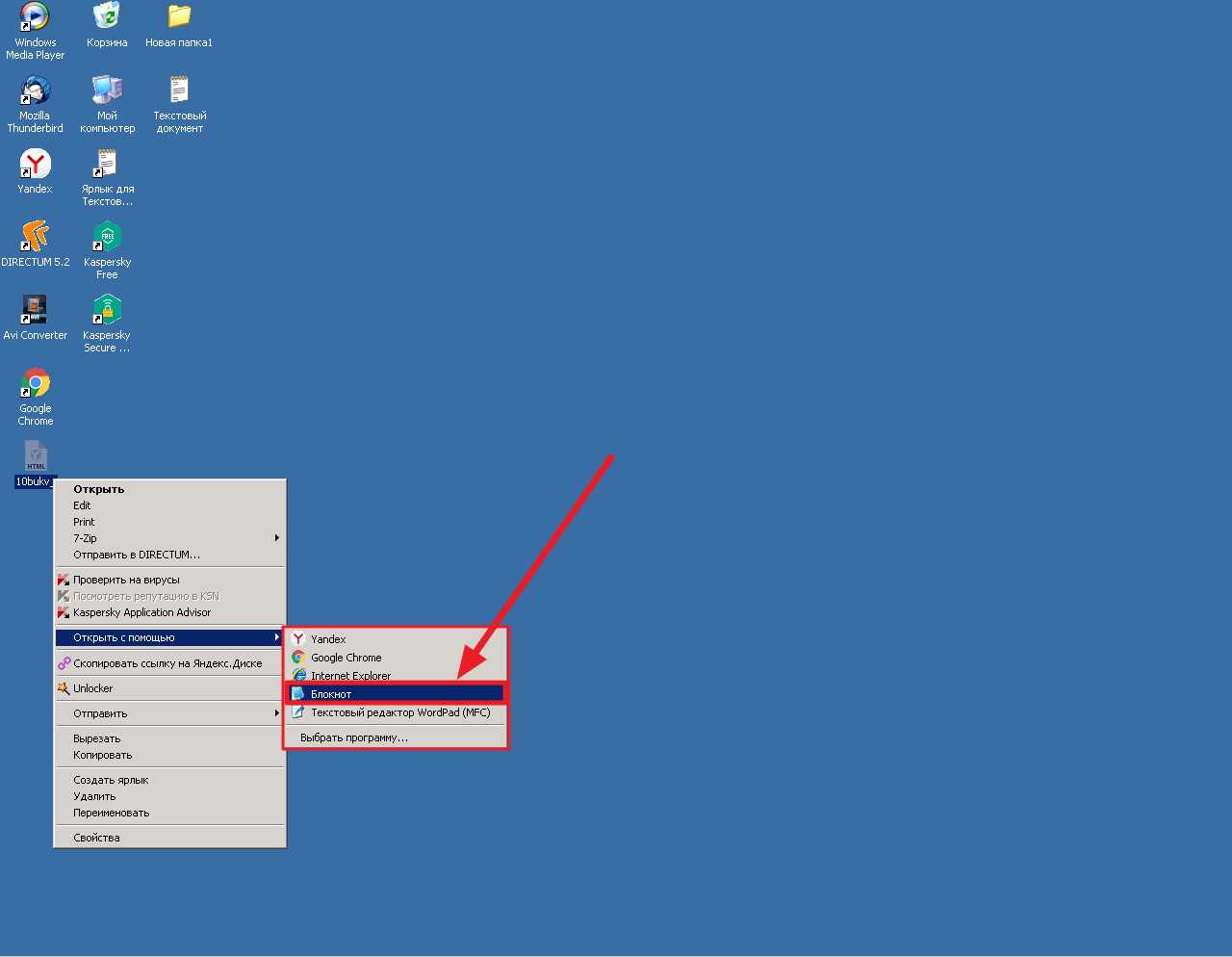Open Google Chrome desktop icon
Viewport: 1232px width, 957px height.
tap(35, 384)
